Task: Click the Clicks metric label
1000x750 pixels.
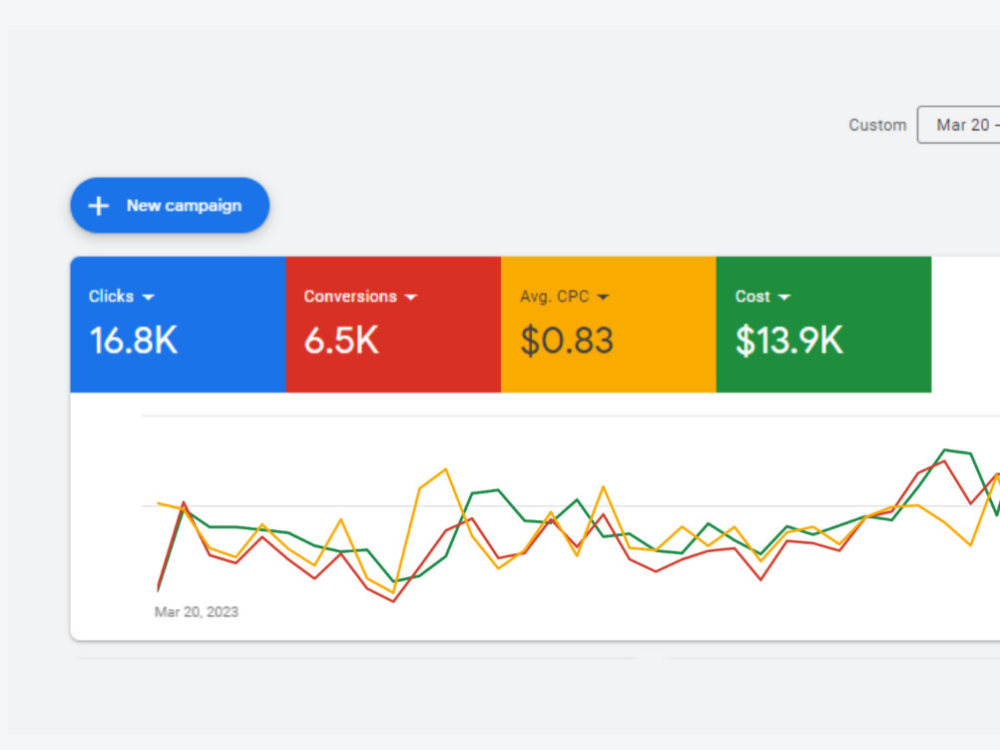Action: [x=111, y=297]
